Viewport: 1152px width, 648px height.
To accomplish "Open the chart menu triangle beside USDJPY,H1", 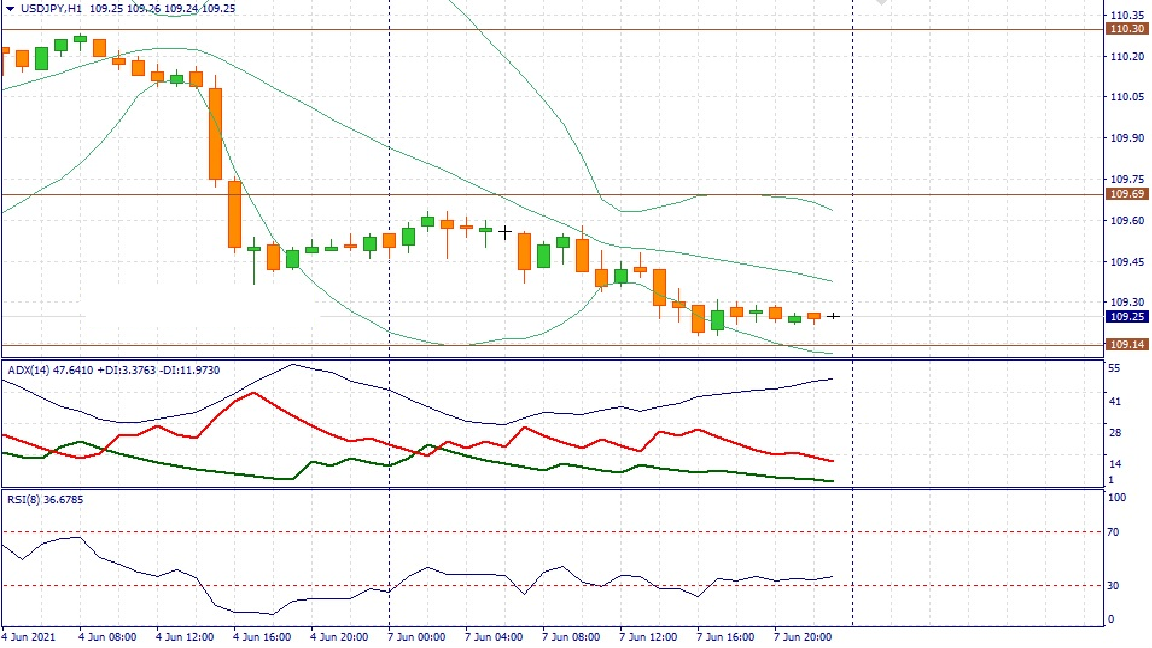I will tap(9, 7).
